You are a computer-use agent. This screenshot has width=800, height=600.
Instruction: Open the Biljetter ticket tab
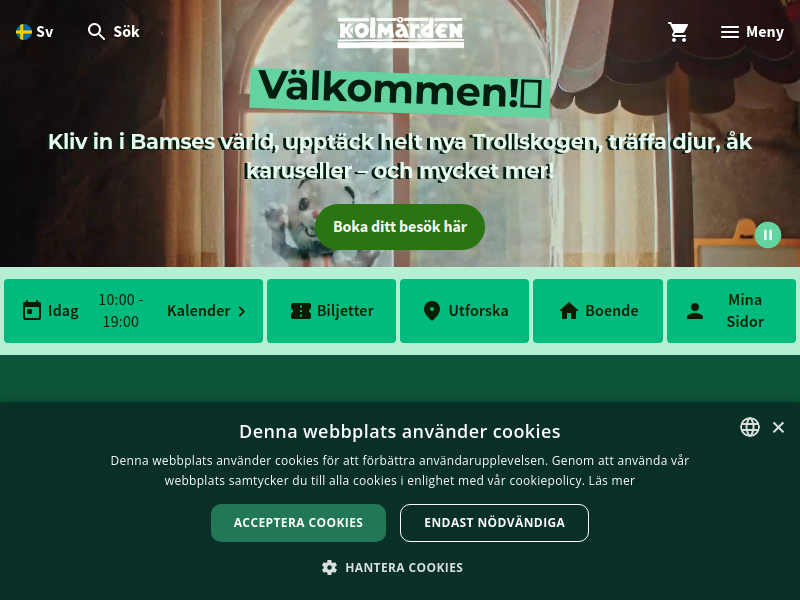[x=332, y=311]
